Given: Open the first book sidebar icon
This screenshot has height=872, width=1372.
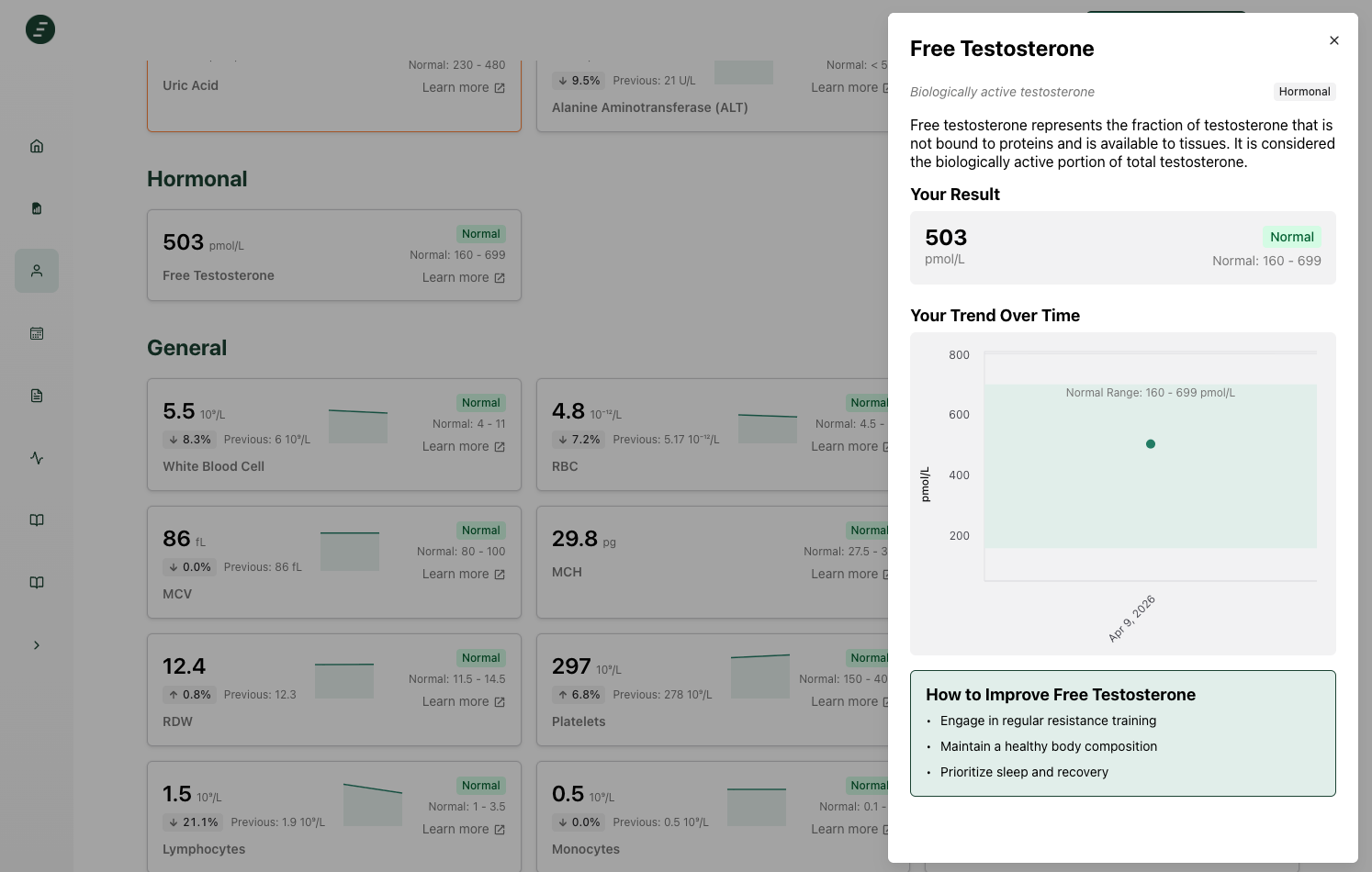Looking at the screenshot, I should pos(37,520).
